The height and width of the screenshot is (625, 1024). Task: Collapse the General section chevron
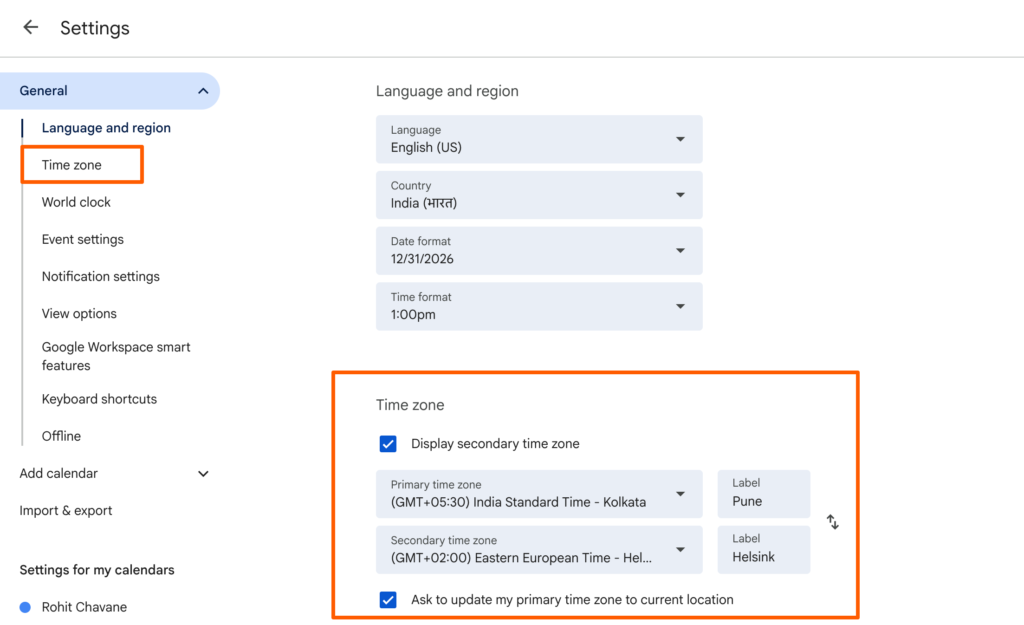tap(203, 91)
